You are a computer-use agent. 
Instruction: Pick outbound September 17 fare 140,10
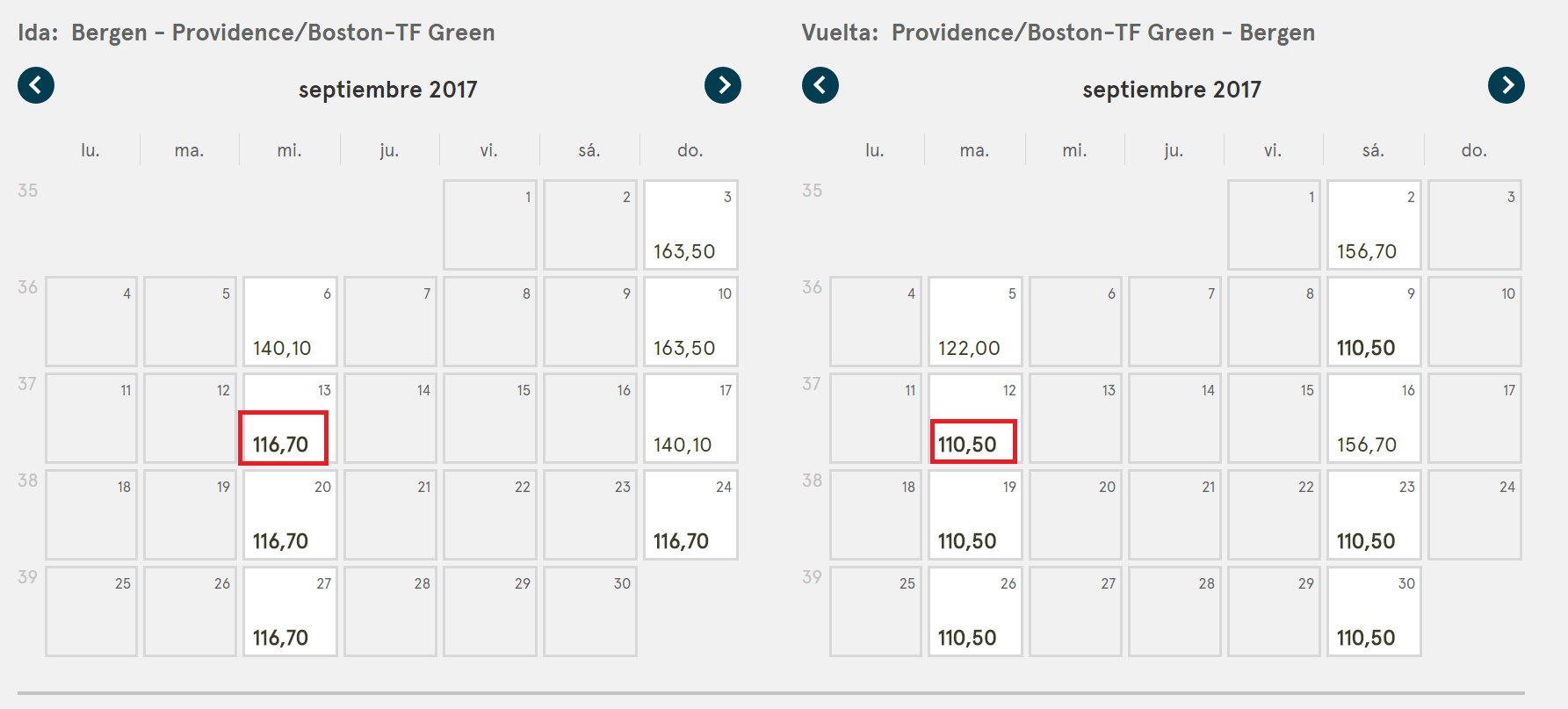click(690, 418)
